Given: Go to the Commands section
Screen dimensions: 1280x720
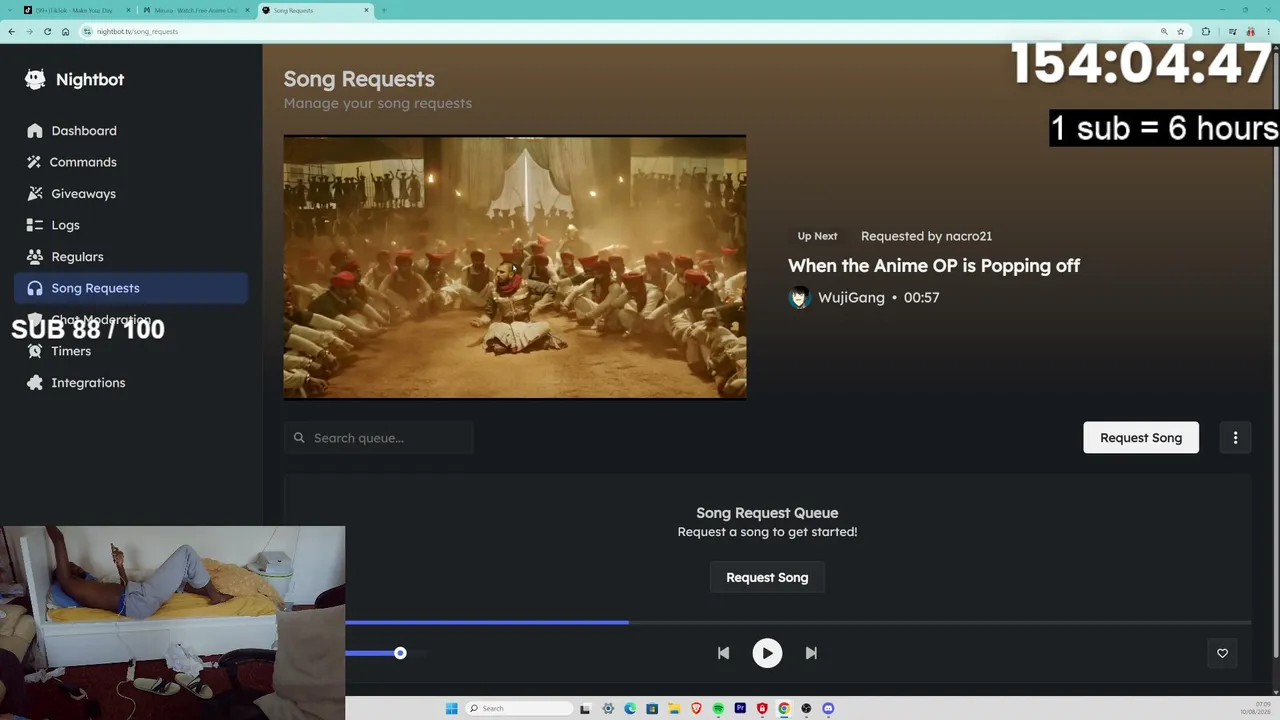Looking at the screenshot, I should coord(131,162).
